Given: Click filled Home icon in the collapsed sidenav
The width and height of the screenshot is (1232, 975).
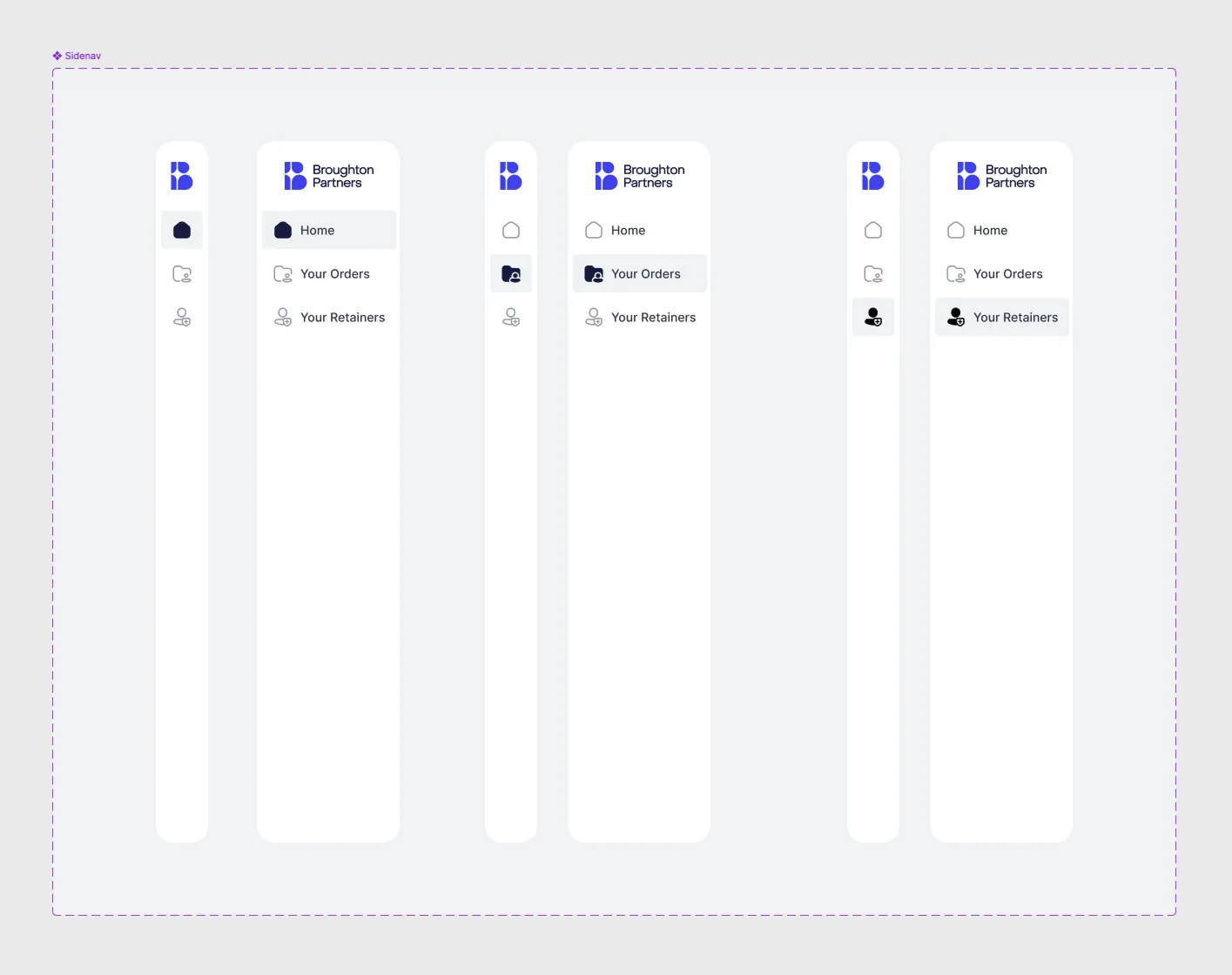Looking at the screenshot, I should coord(182,230).
